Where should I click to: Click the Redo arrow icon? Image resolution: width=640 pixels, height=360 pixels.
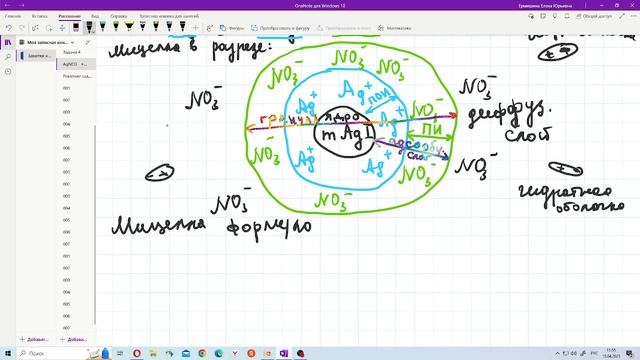point(22,28)
